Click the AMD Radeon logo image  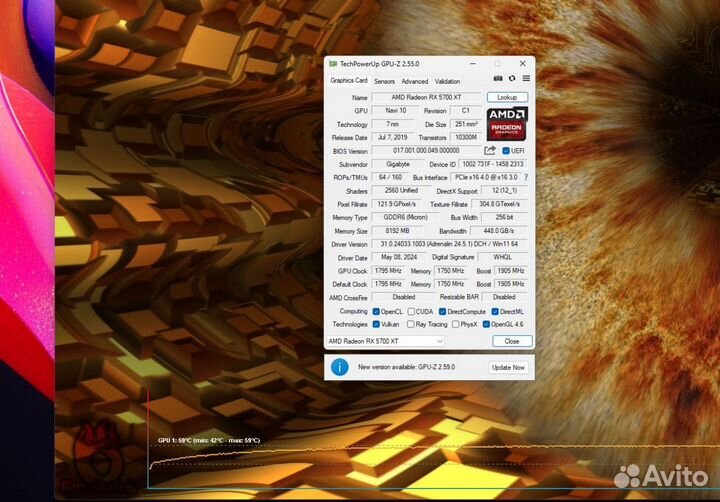(507, 124)
